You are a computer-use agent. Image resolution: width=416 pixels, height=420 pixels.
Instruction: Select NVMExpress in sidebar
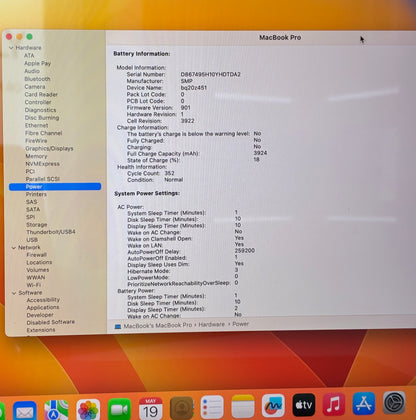(43, 164)
